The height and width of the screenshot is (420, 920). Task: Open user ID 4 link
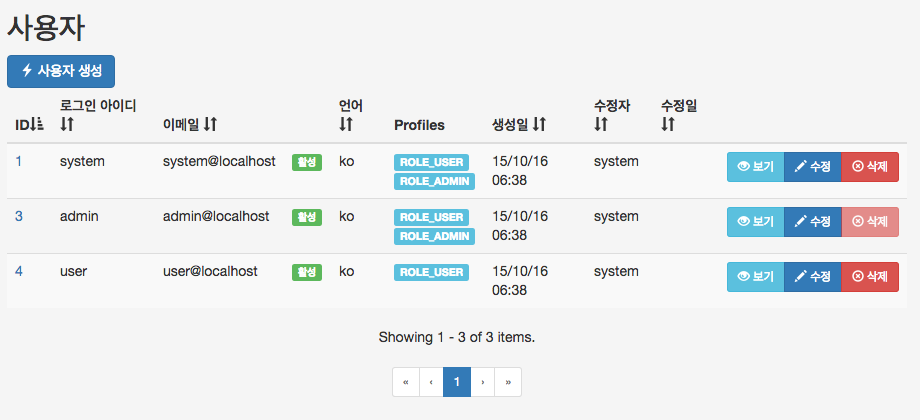[x=19, y=271]
